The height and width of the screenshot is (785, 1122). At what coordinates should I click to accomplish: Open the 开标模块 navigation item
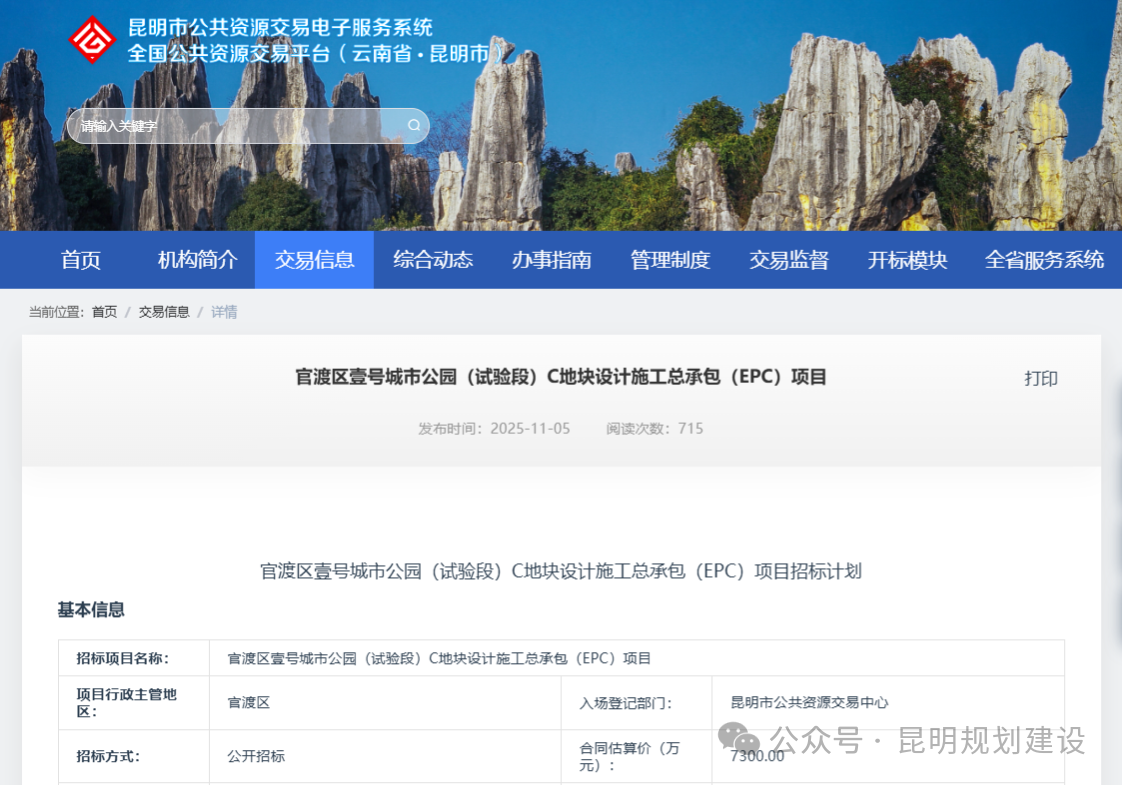click(x=907, y=260)
